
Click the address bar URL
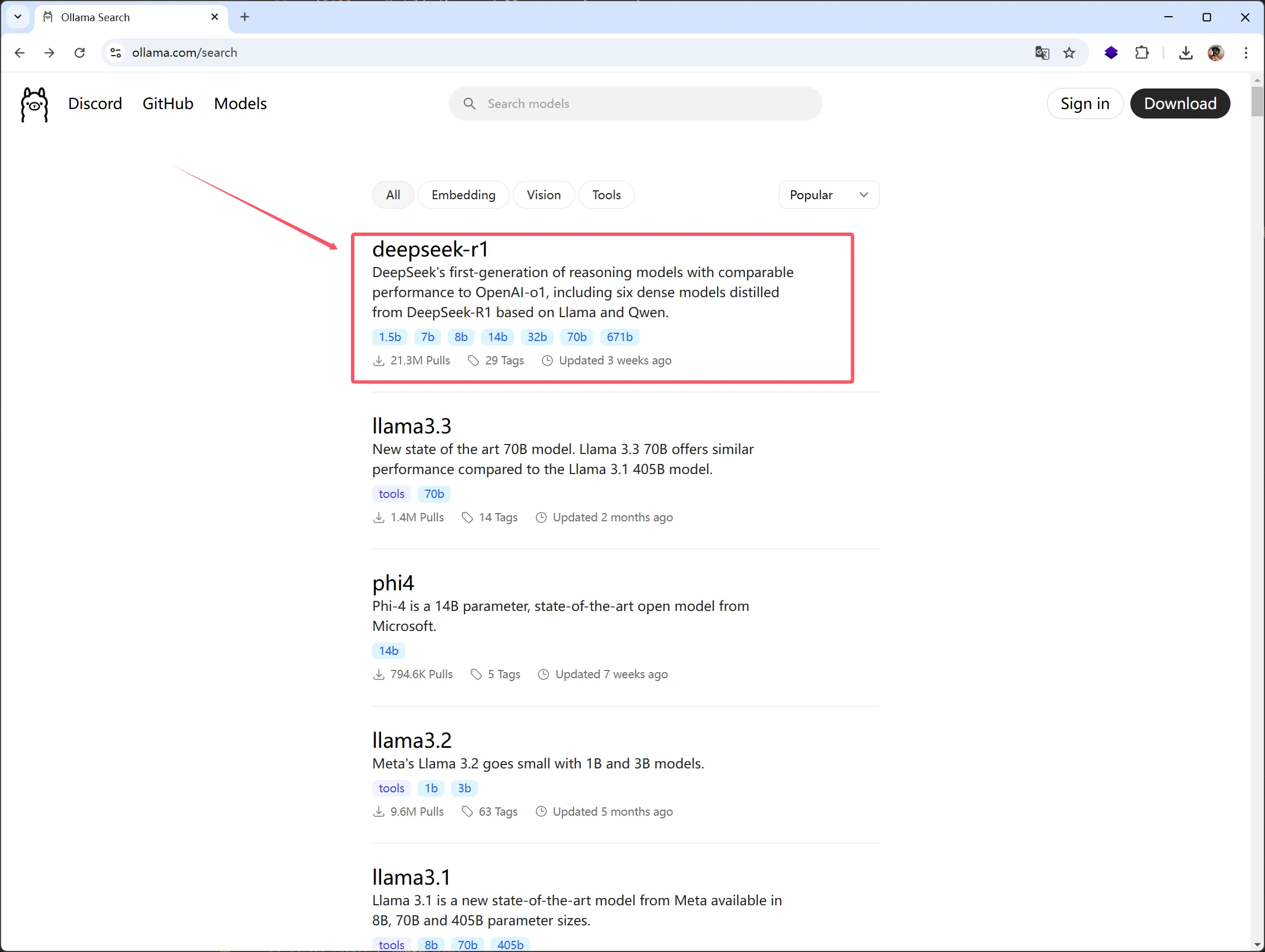click(184, 53)
